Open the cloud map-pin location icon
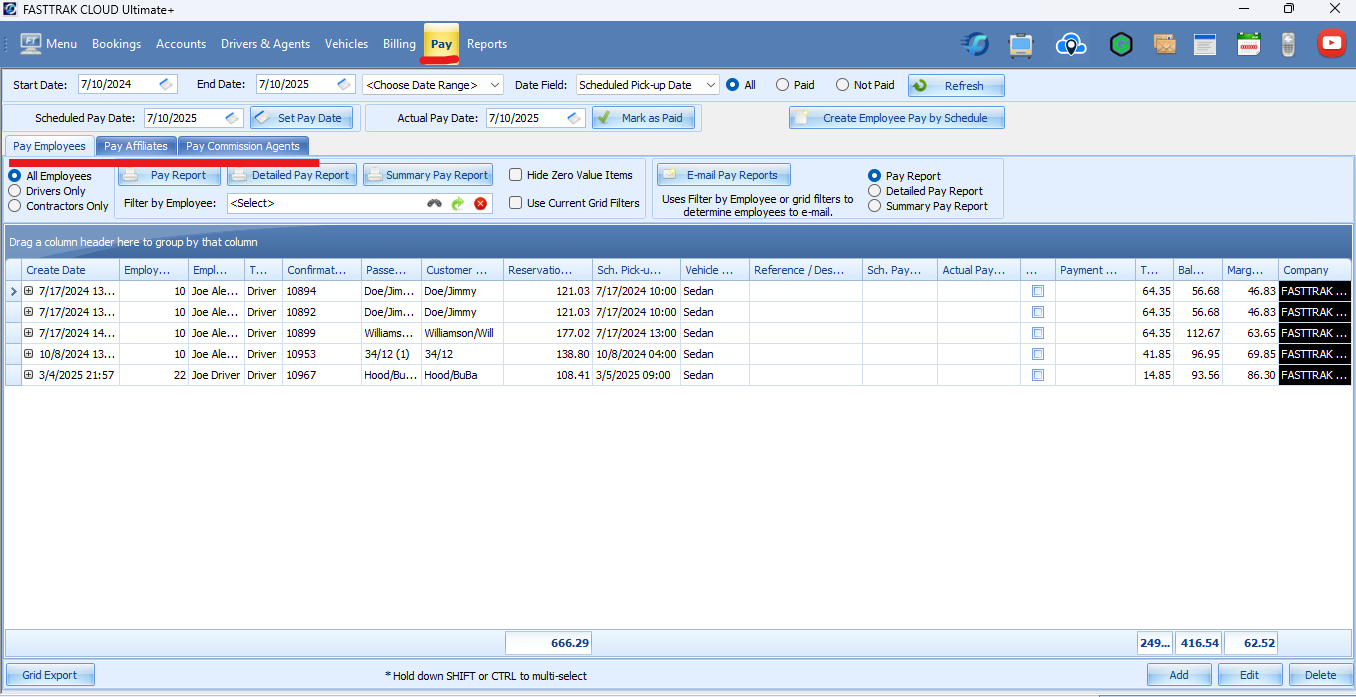This screenshot has width=1356, height=697. (x=1071, y=44)
